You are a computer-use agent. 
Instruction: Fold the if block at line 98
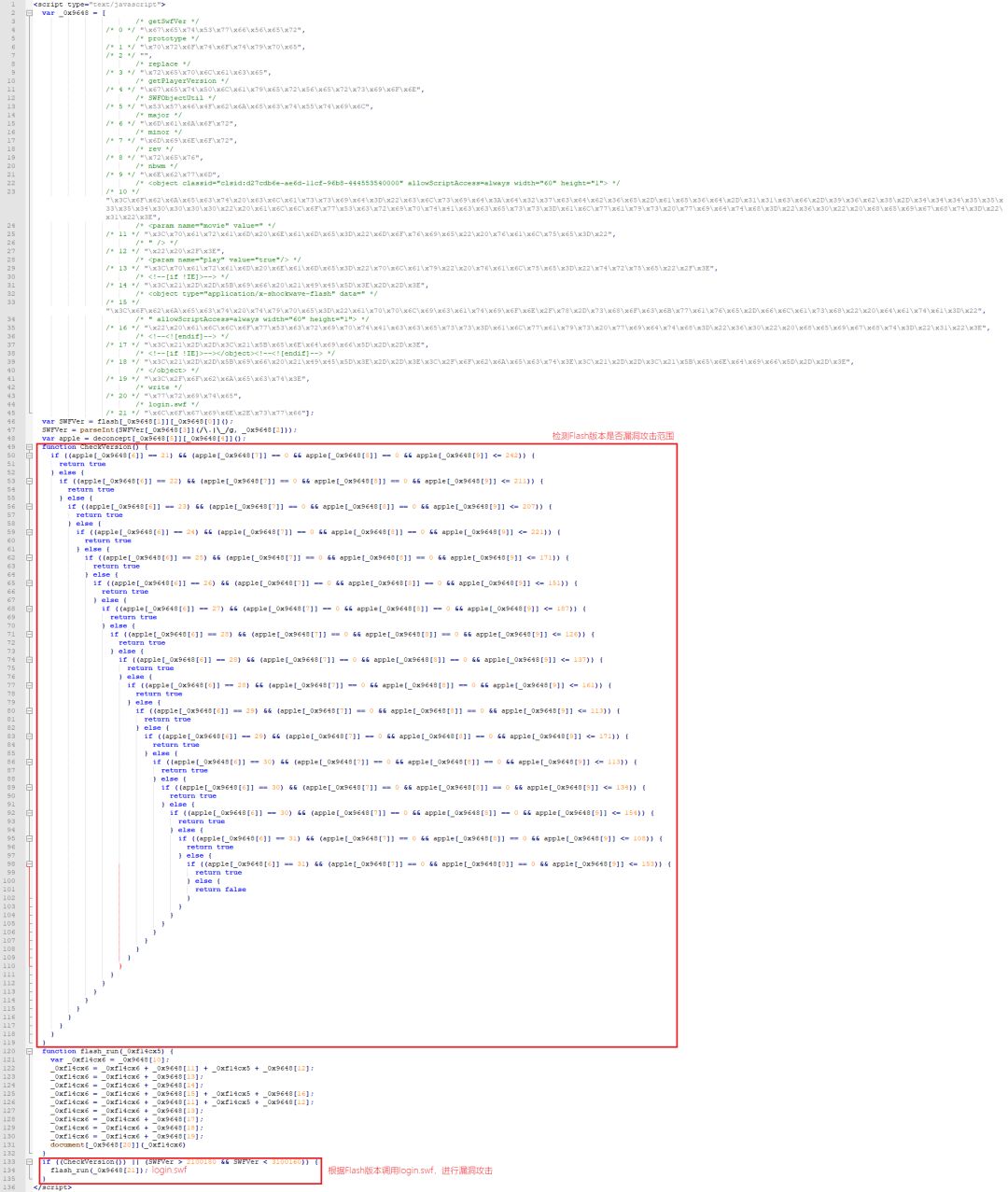pos(29,864)
